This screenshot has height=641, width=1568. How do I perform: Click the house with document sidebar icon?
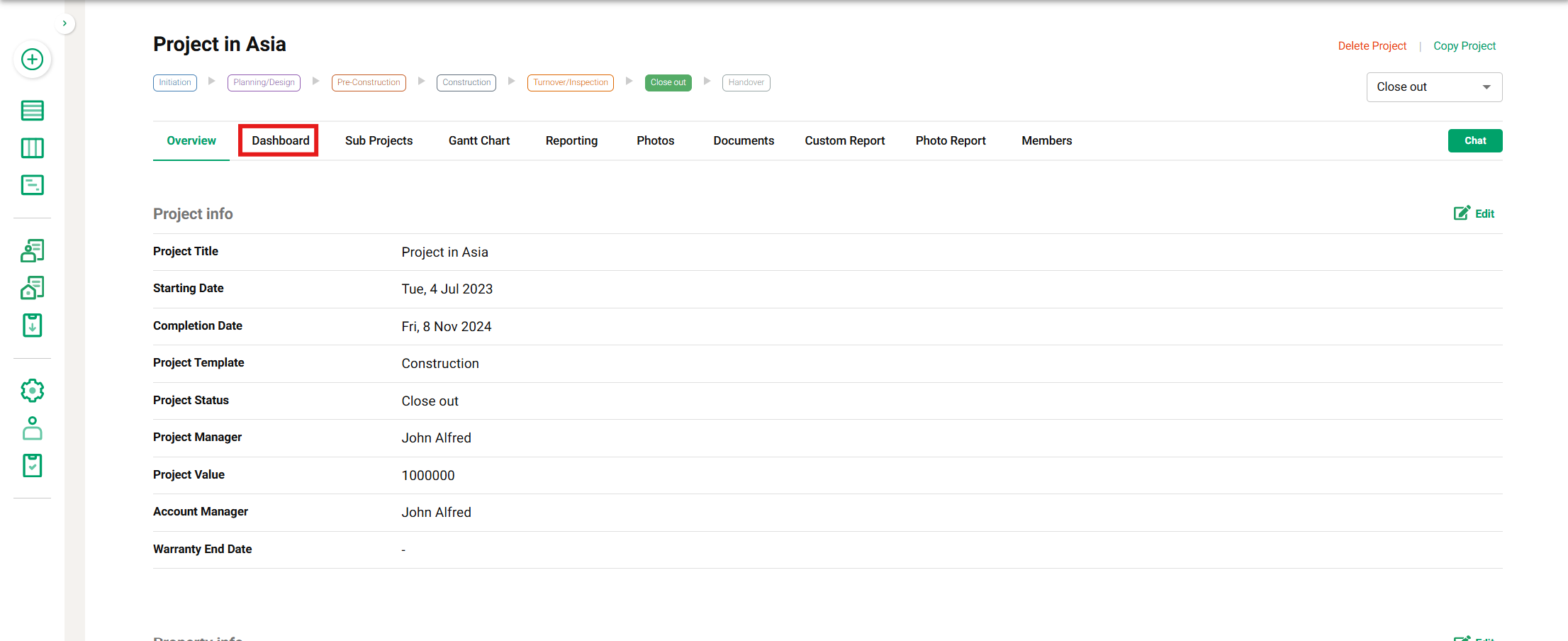[32, 288]
